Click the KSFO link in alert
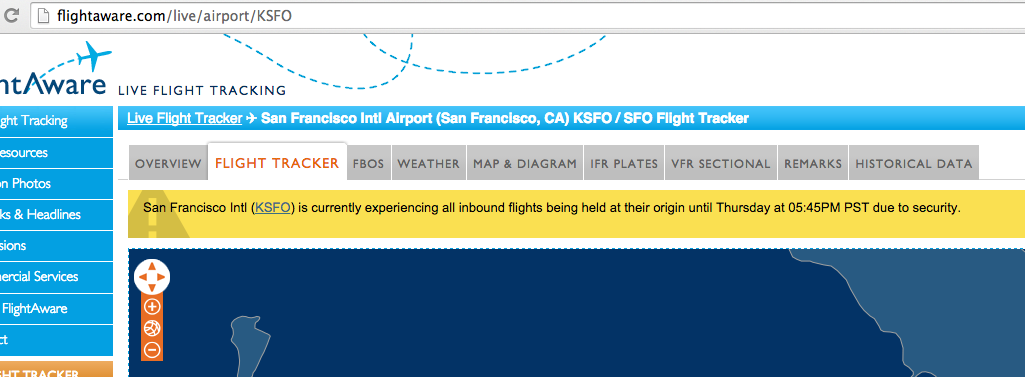Image resolution: width=1025 pixels, height=377 pixels. click(273, 208)
